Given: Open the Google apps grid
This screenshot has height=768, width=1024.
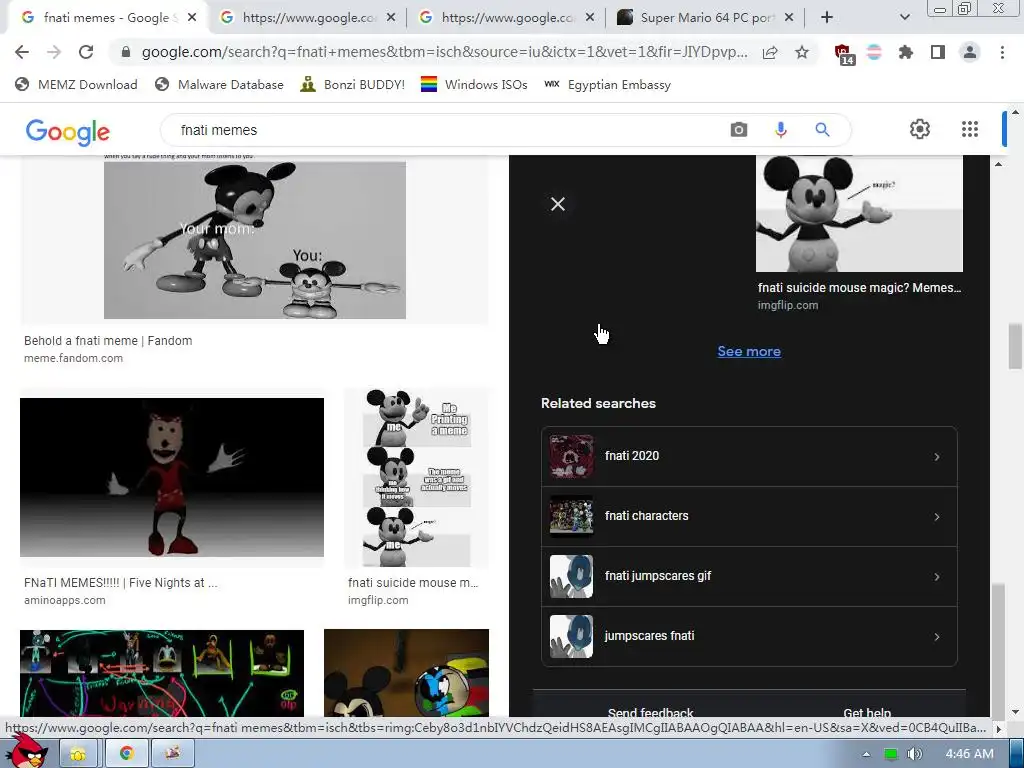Looking at the screenshot, I should click(x=970, y=129).
